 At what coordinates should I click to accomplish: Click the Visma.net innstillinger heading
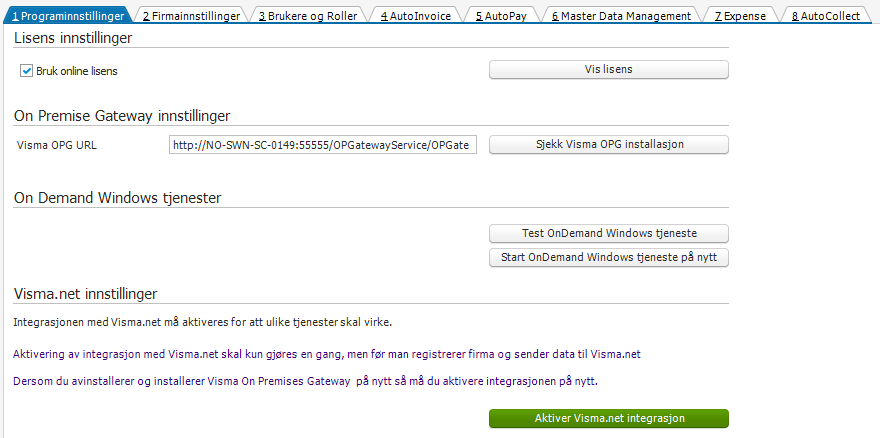coord(85,294)
